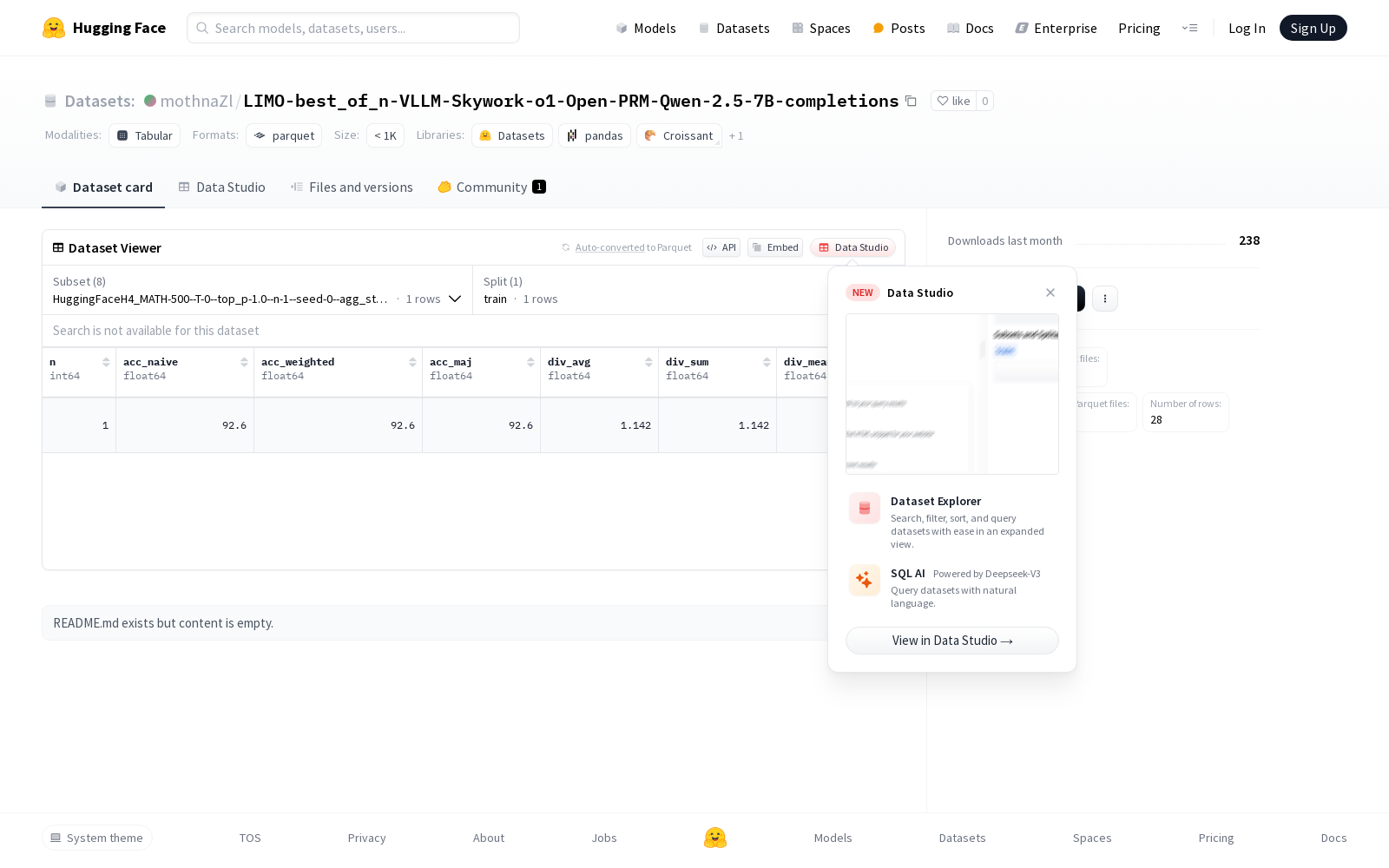This screenshot has width=1389, height=868.
Task: Open the three-dots options menu
Action: tap(1104, 299)
